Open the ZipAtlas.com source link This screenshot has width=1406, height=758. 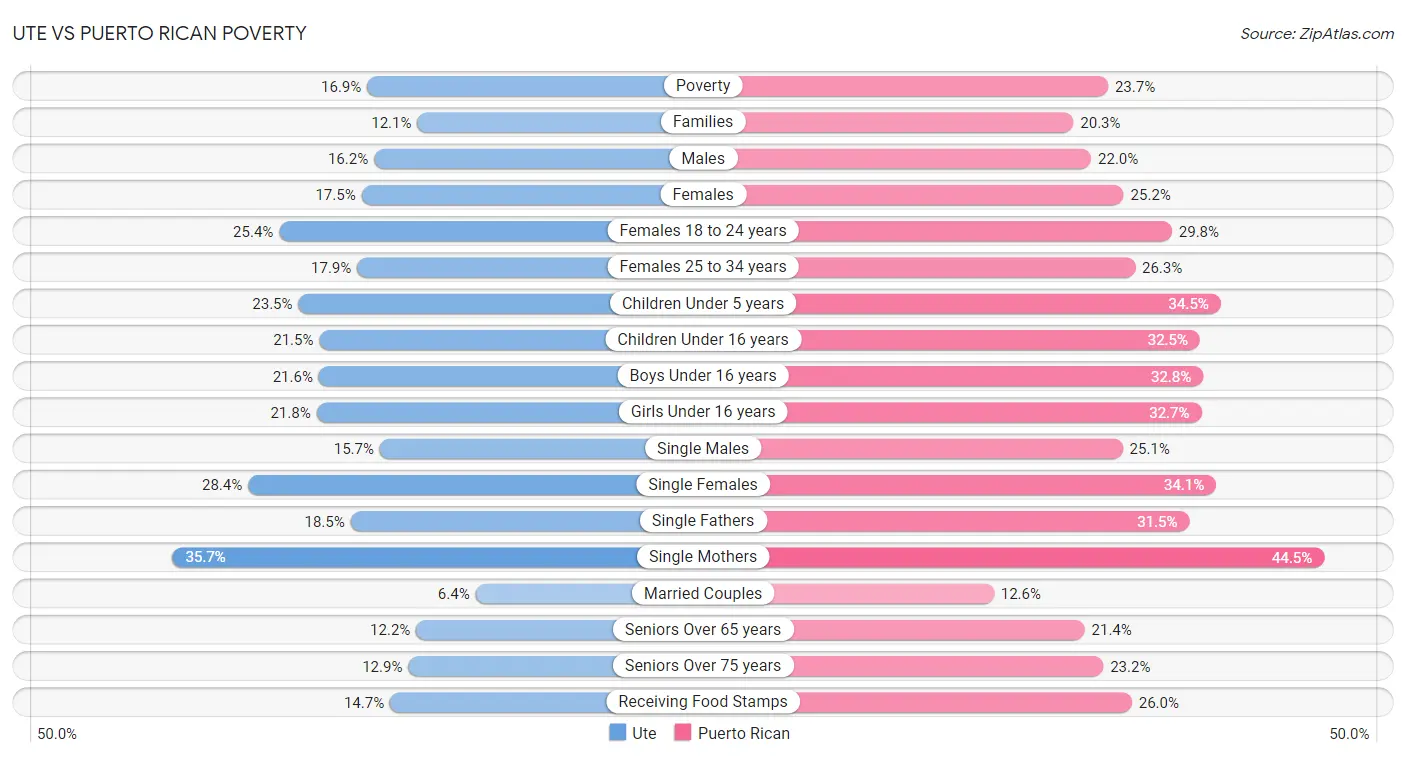1317,33
